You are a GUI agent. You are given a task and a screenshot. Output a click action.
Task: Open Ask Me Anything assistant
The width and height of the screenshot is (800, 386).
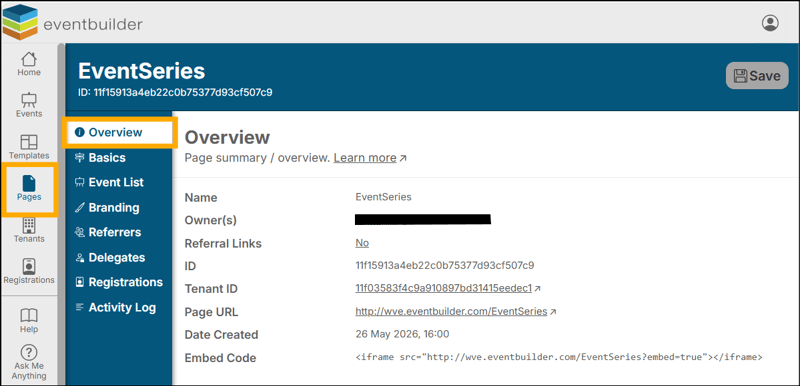29,363
